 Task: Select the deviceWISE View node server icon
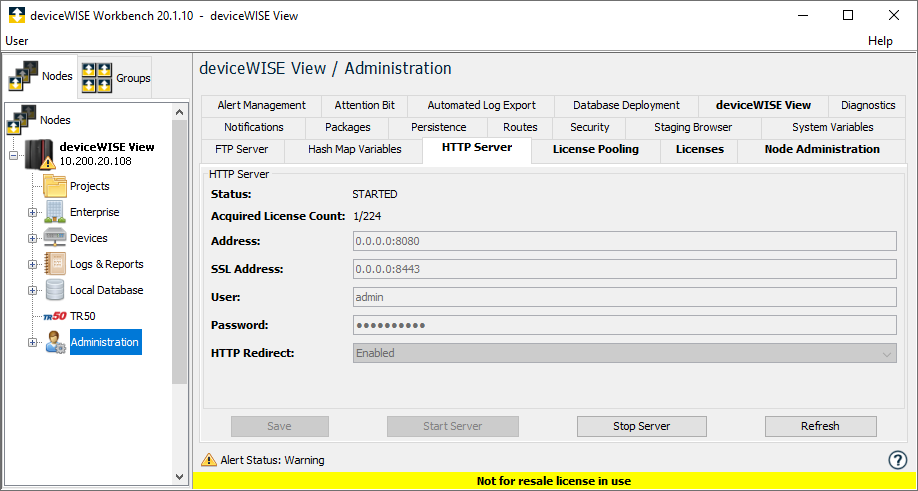pos(40,154)
